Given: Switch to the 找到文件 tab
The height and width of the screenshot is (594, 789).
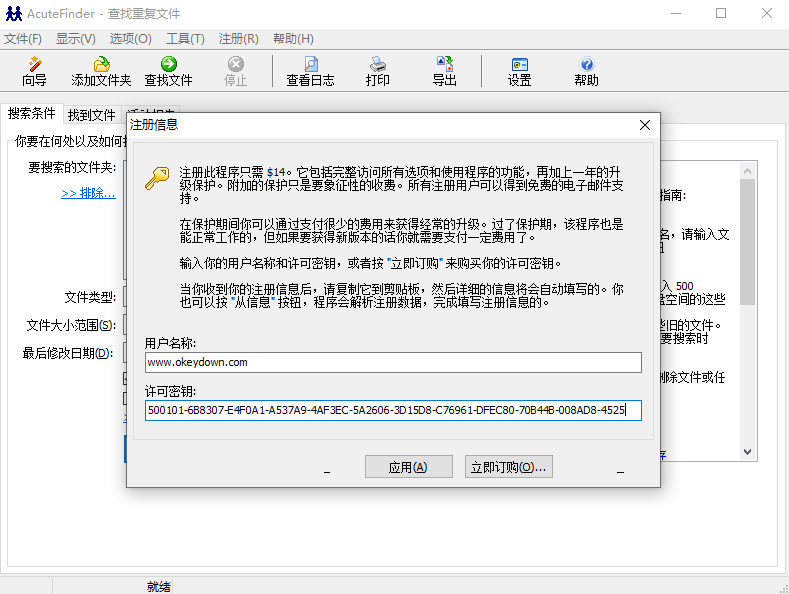Looking at the screenshot, I should pos(92,115).
